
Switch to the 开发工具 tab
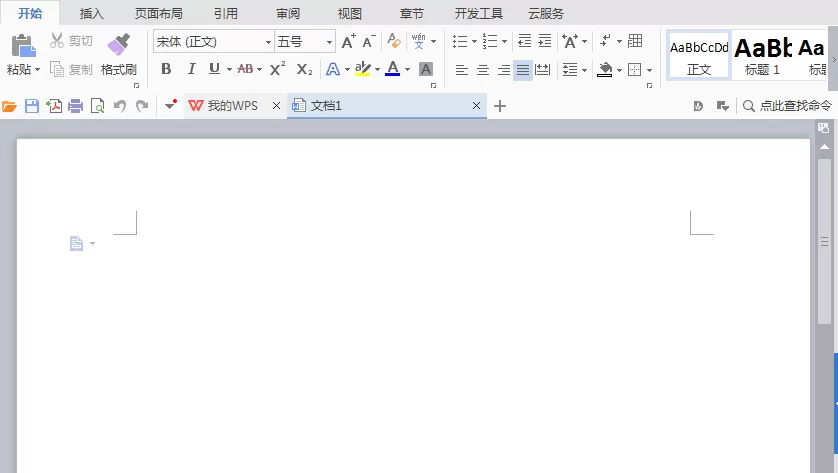[x=479, y=13]
